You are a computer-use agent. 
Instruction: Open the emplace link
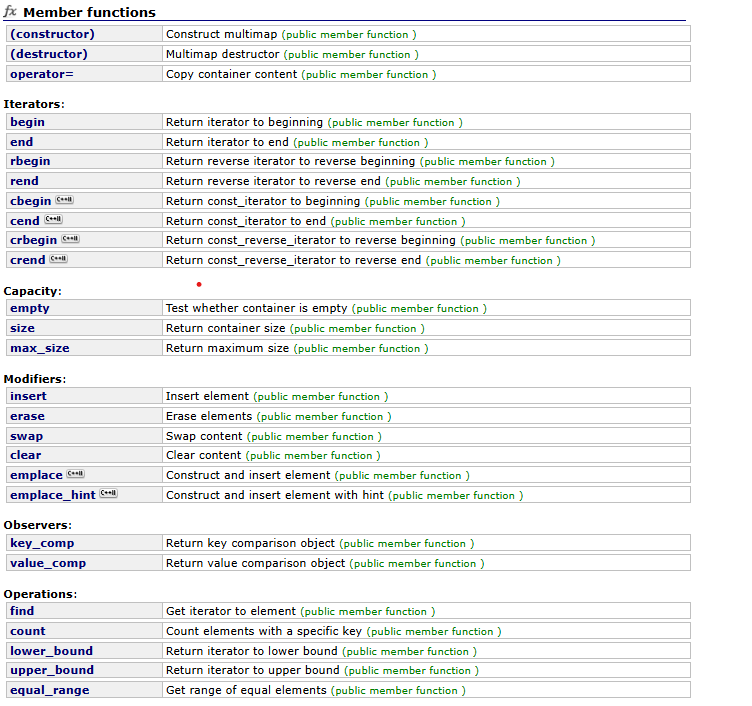click(x=36, y=475)
